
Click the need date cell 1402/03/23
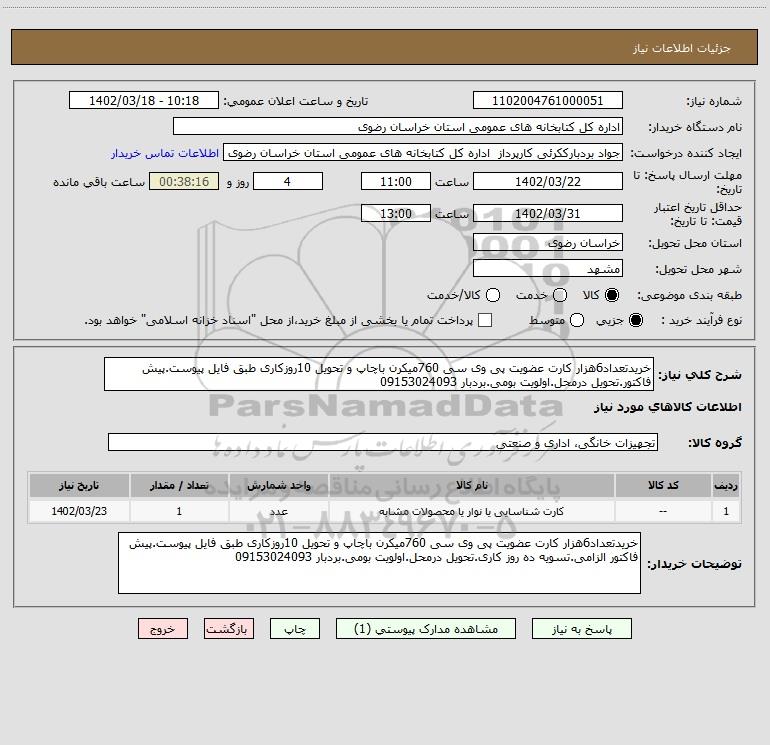(x=79, y=511)
